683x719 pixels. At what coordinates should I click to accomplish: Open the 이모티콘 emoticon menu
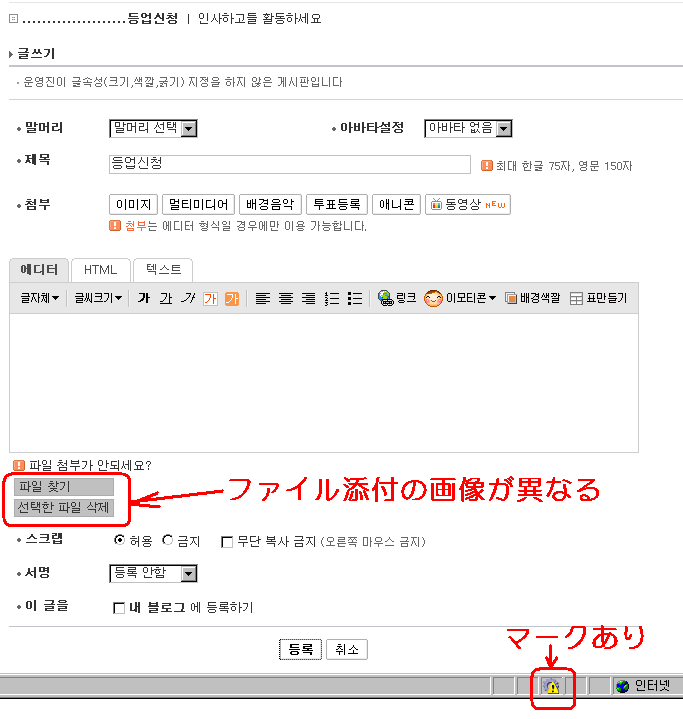[x=460, y=298]
